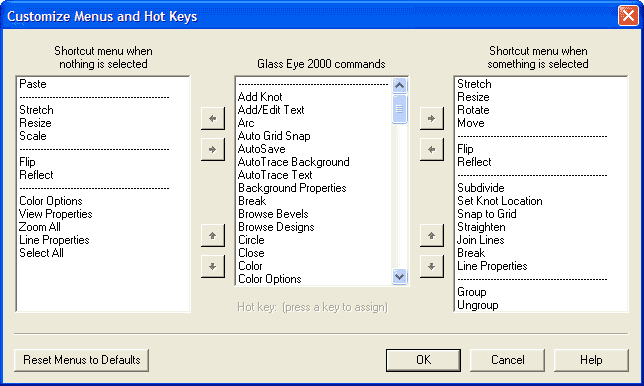Click the left menu move-up arrow
The width and height of the screenshot is (644, 386).
(213, 236)
